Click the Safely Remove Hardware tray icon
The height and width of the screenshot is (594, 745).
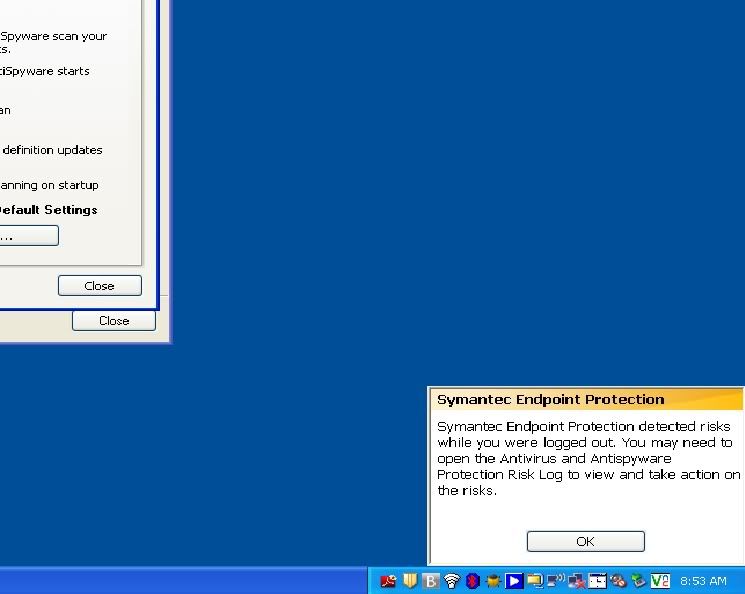pyautogui.click(x=639, y=581)
